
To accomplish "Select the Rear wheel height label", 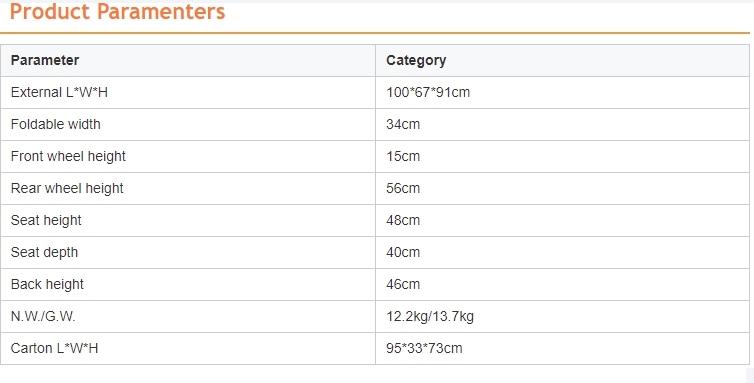I will coord(67,188).
